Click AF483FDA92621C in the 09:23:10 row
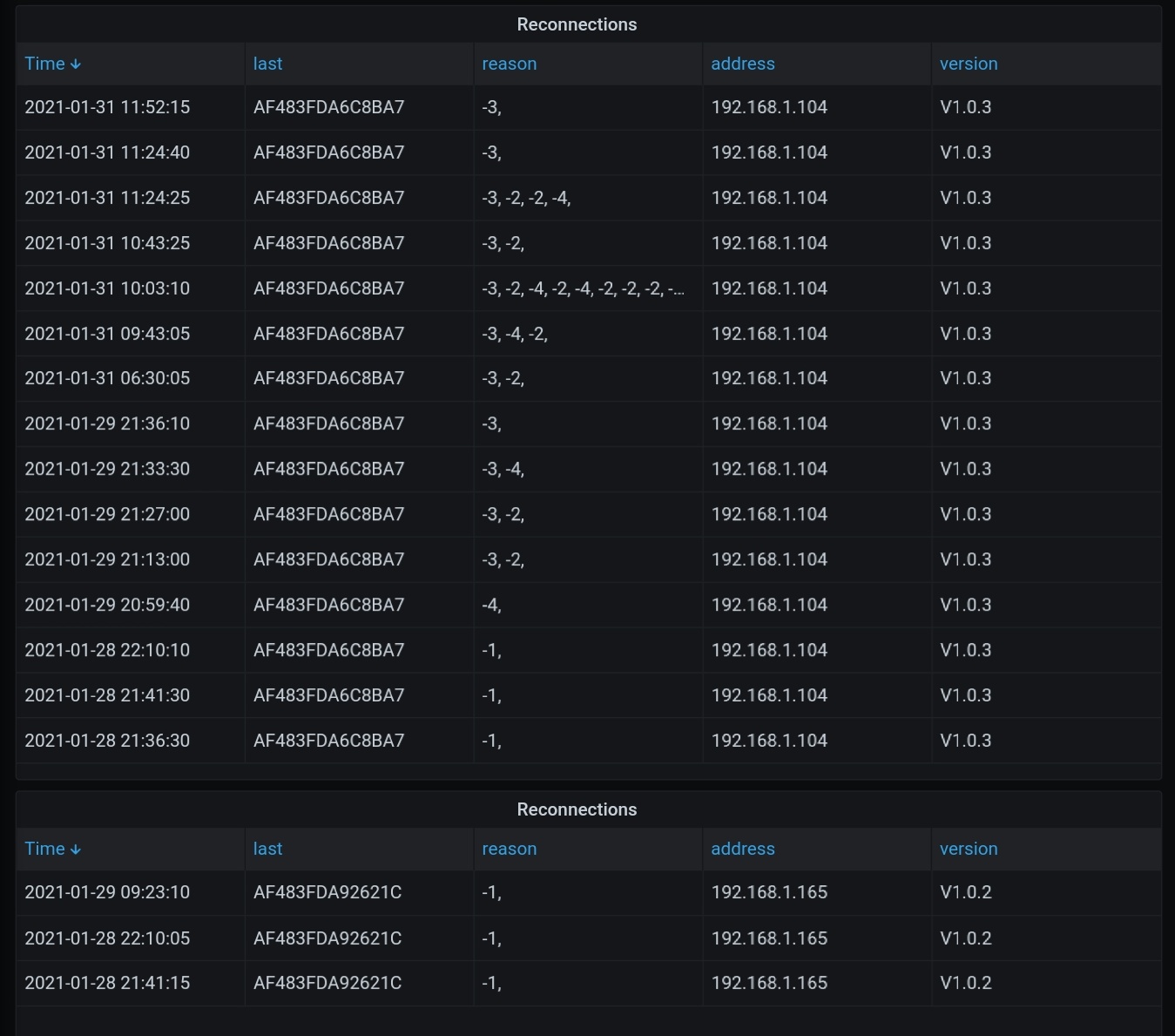 coord(328,892)
